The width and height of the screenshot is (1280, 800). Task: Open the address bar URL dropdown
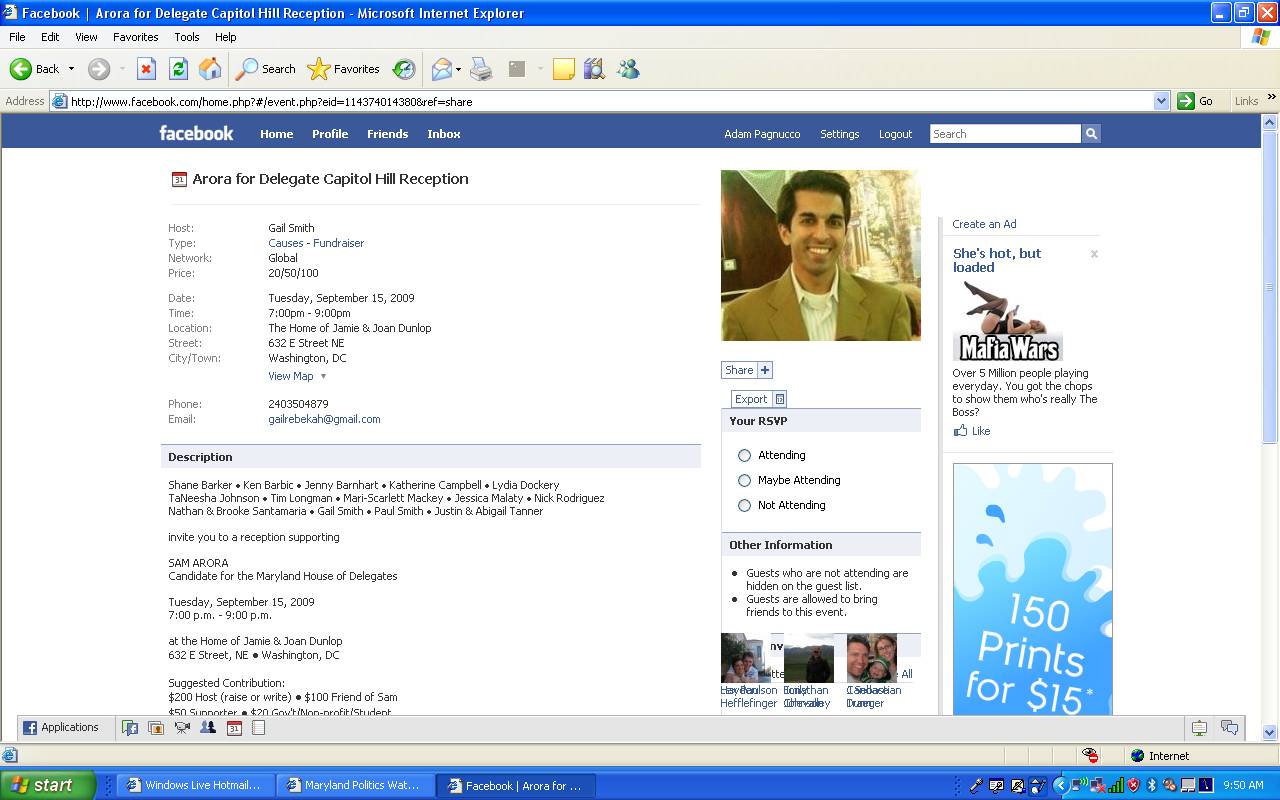(x=1161, y=101)
